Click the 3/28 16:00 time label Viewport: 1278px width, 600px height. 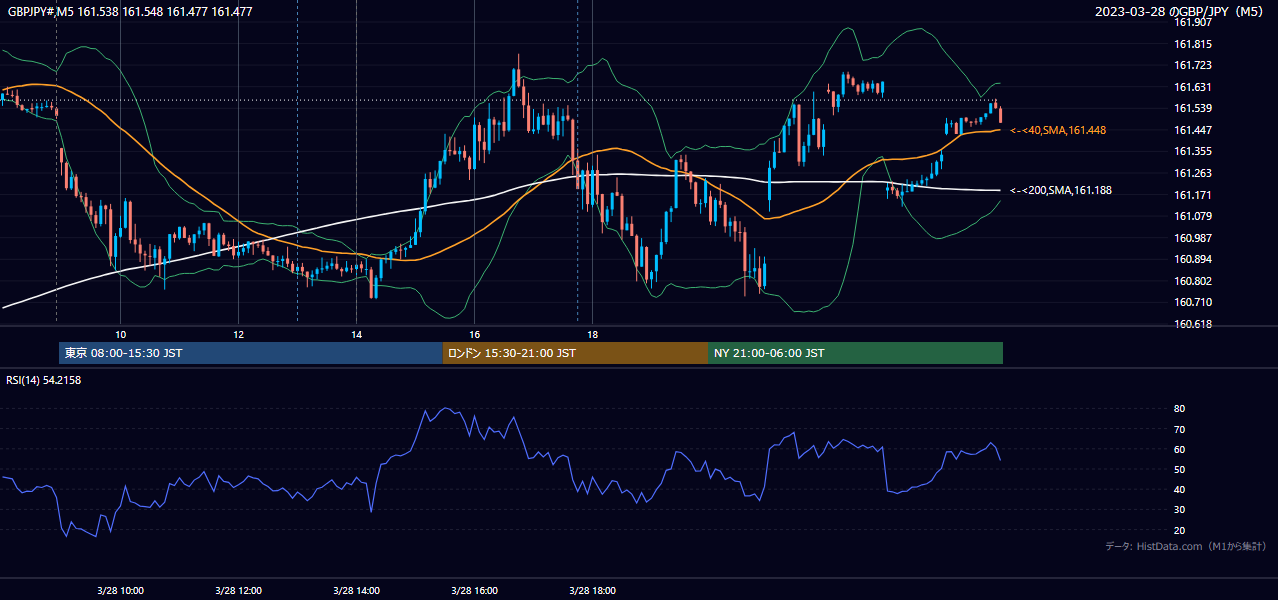[474, 591]
